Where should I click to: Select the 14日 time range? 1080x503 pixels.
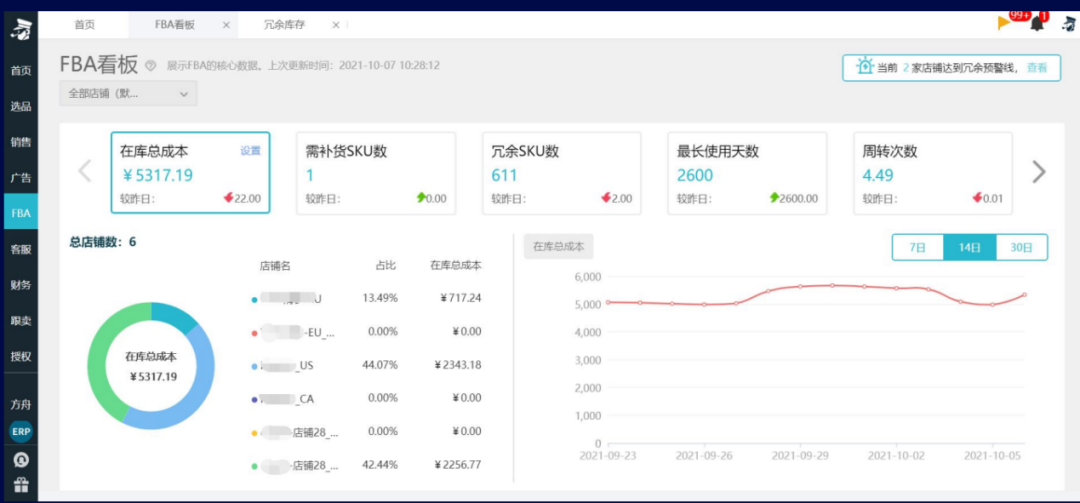(x=969, y=247)
